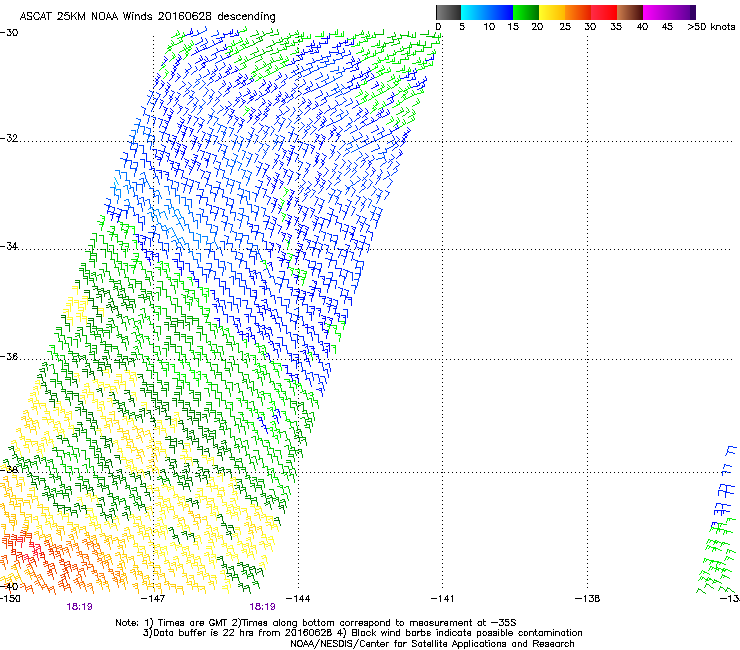Click the orange 25-30 knots legend segment
Screen dimensions: 740x650
(x=578, y=12)
